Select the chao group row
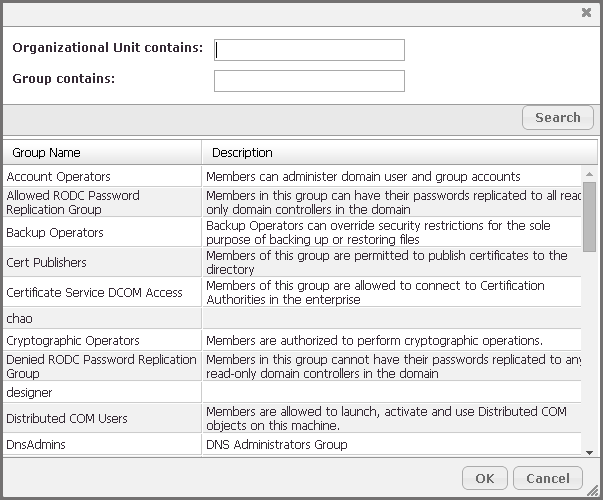Image resolution: width=603 pixels, height=500 pixels. [x=292, y=318]
